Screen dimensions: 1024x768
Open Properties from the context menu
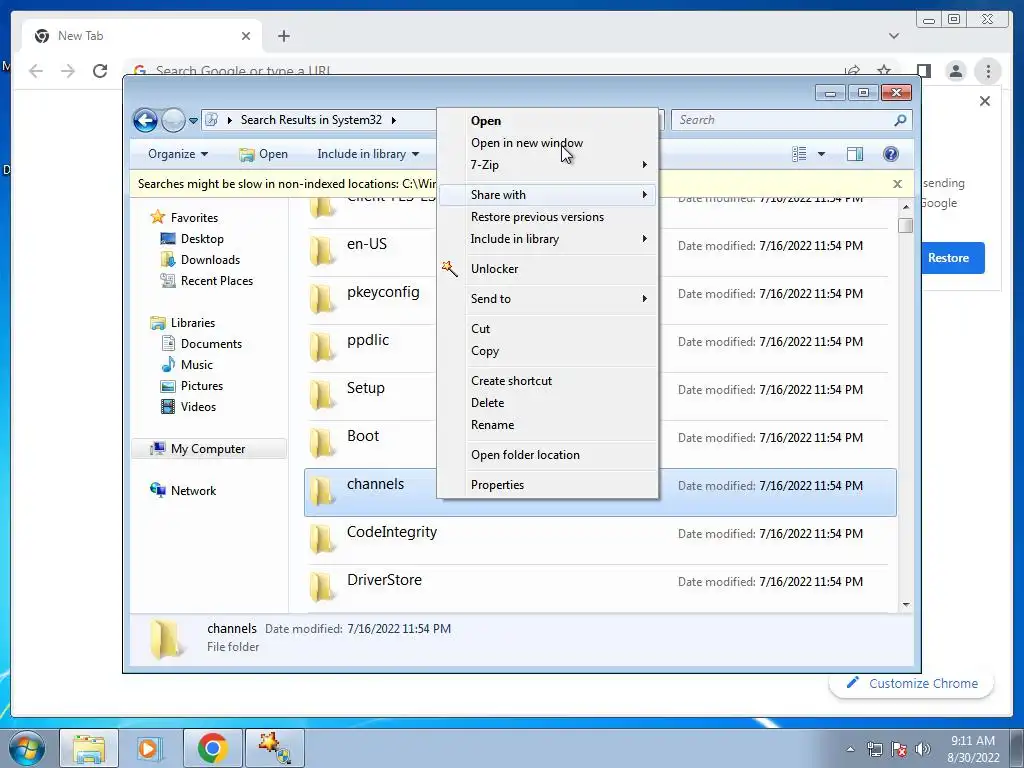548,485
